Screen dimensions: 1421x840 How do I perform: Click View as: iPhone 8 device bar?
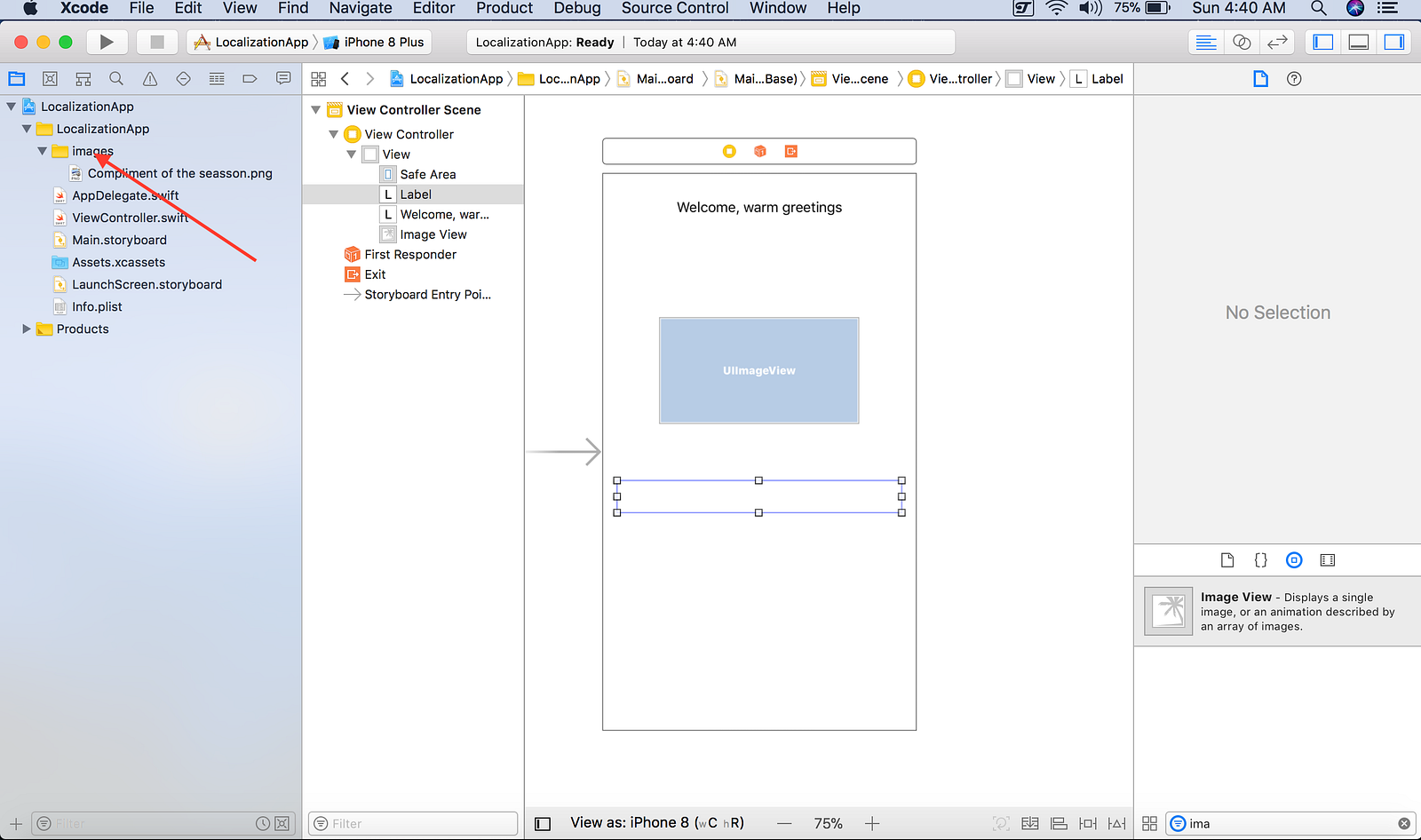click(x=657, y=823)
